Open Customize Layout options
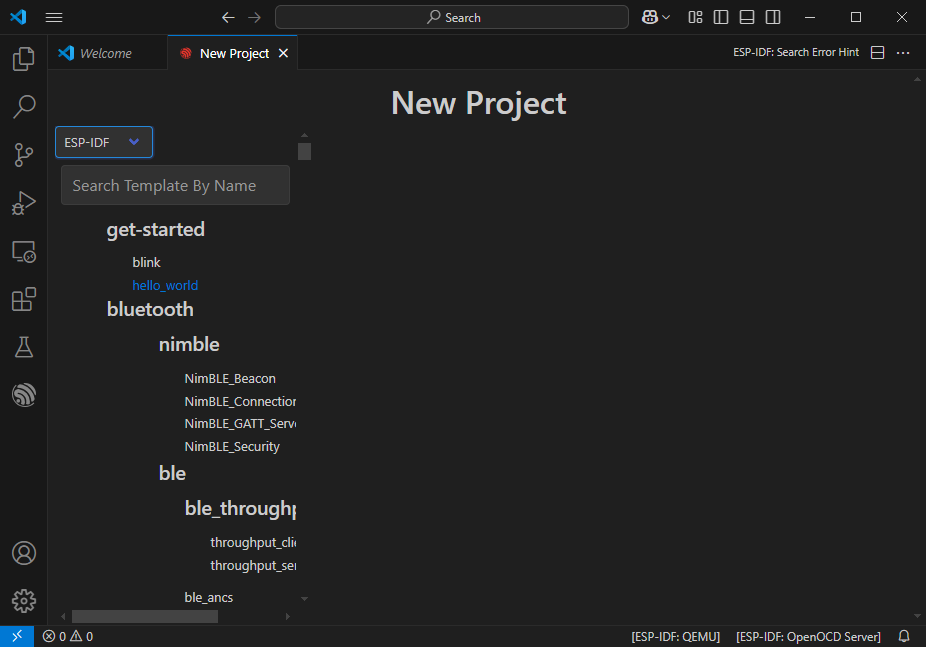 [x=695, y=17]
